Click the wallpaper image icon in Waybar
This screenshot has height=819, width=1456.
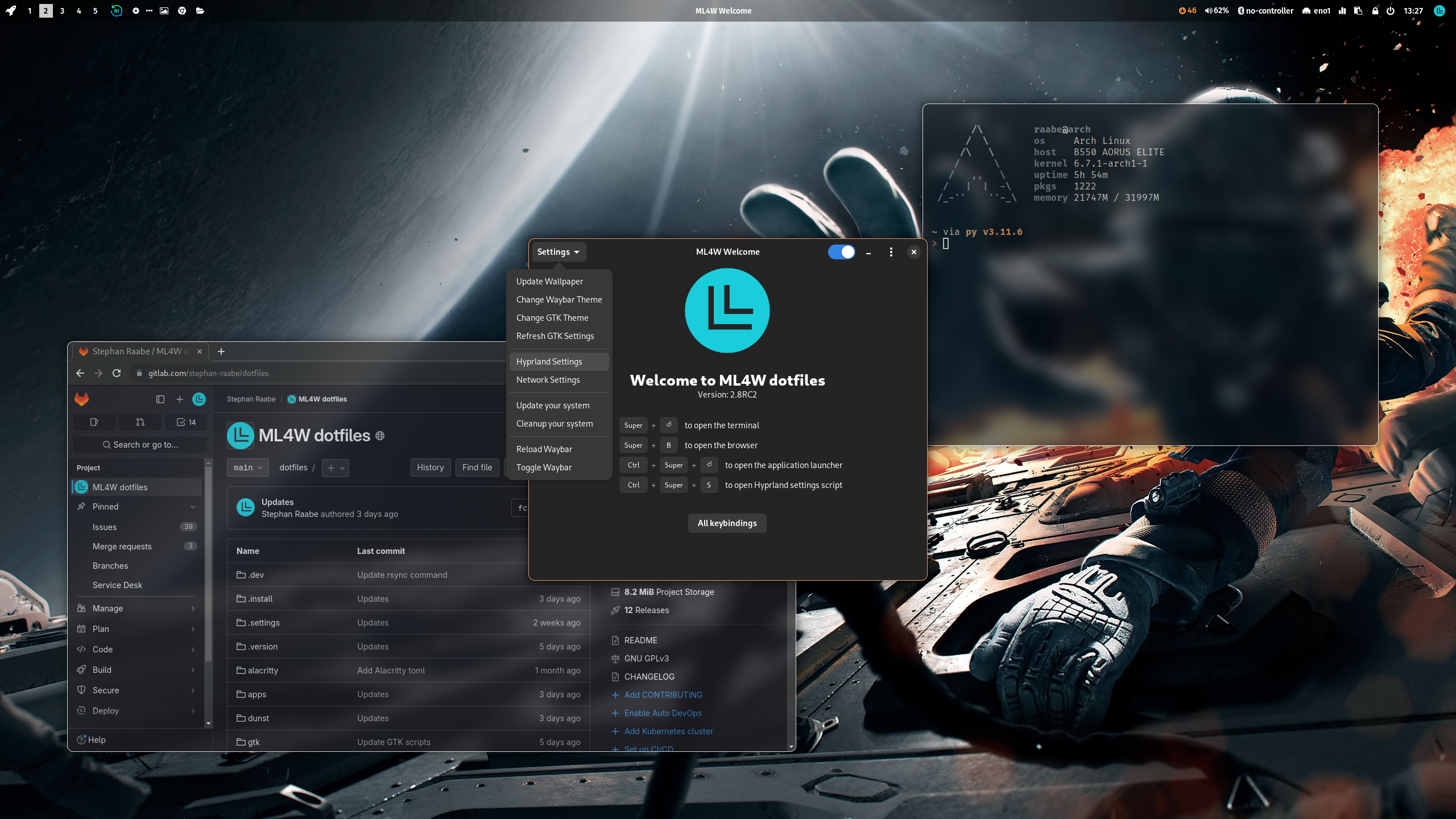164,10
